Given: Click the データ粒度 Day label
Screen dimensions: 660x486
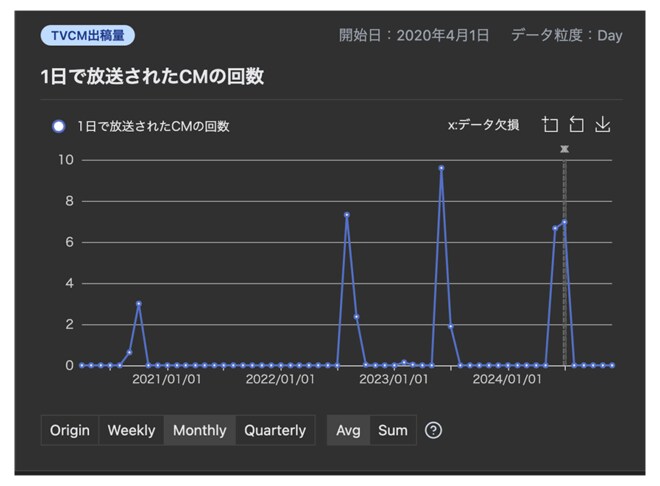Looking at the screenshot, I should coord(566,36).
